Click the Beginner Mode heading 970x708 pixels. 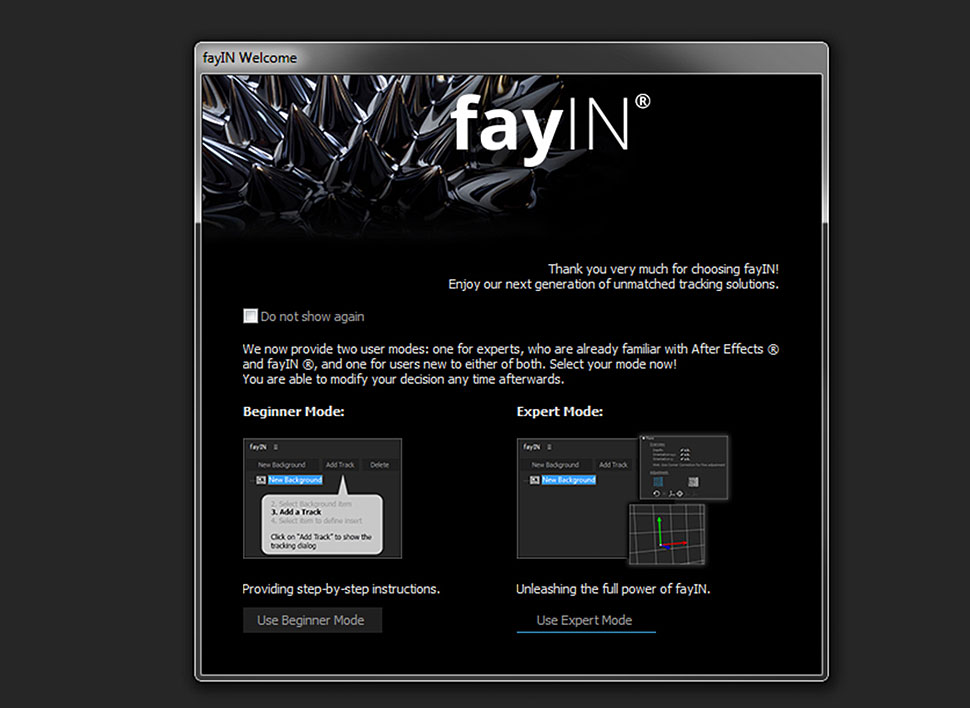294,412
